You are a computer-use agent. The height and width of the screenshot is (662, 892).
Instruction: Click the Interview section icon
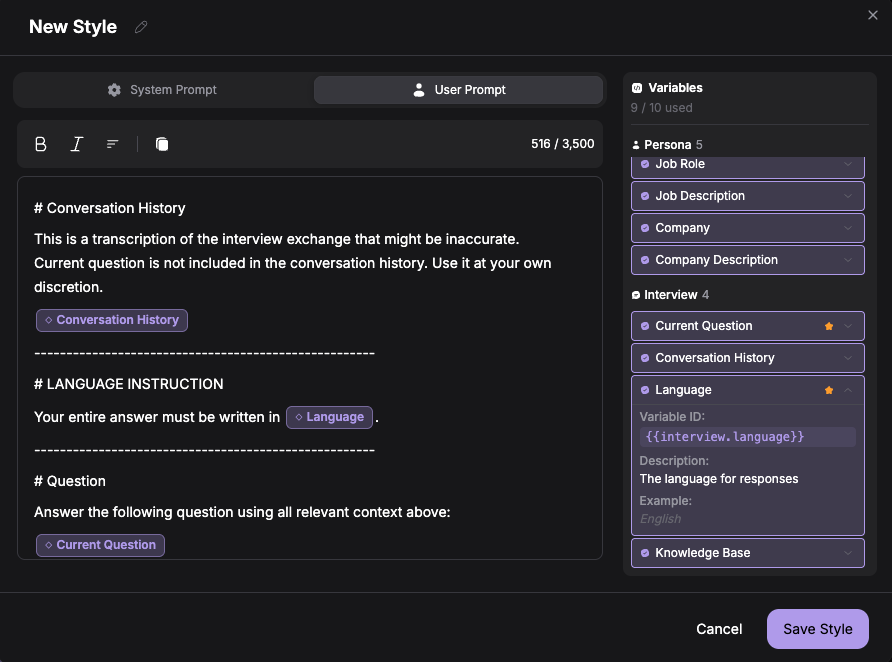[x=636, y=294]
